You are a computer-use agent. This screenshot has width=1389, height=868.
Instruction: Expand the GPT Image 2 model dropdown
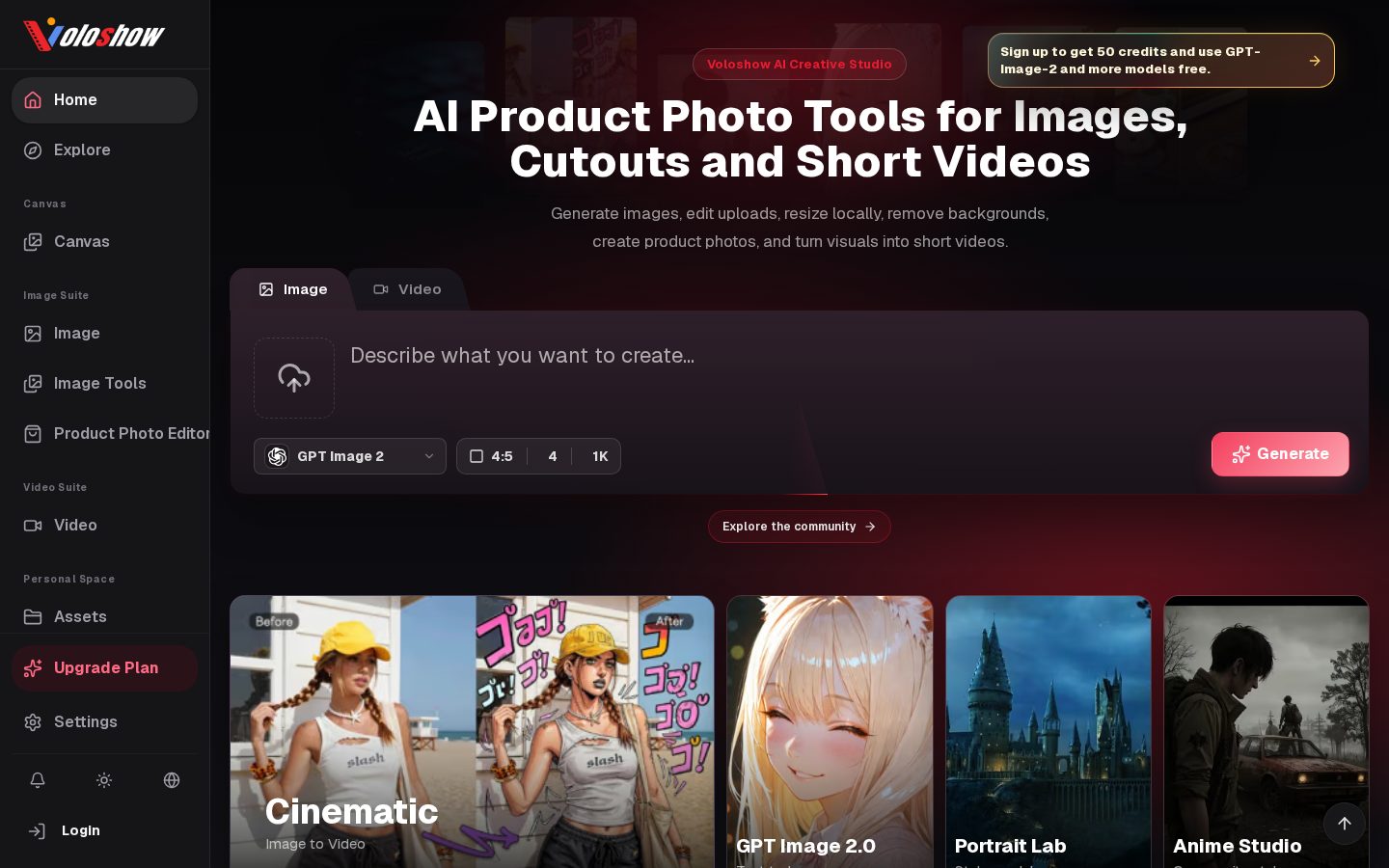point(350,456)
